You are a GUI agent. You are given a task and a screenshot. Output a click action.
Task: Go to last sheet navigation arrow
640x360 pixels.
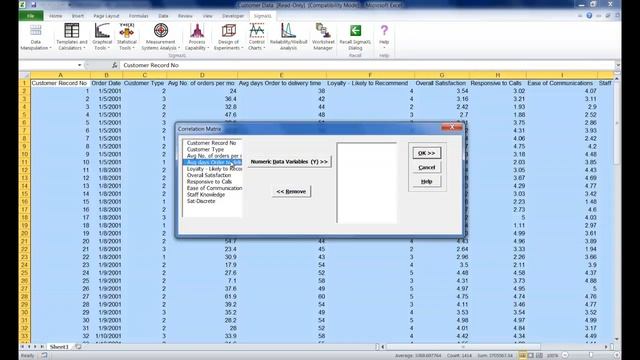point(42,347)
